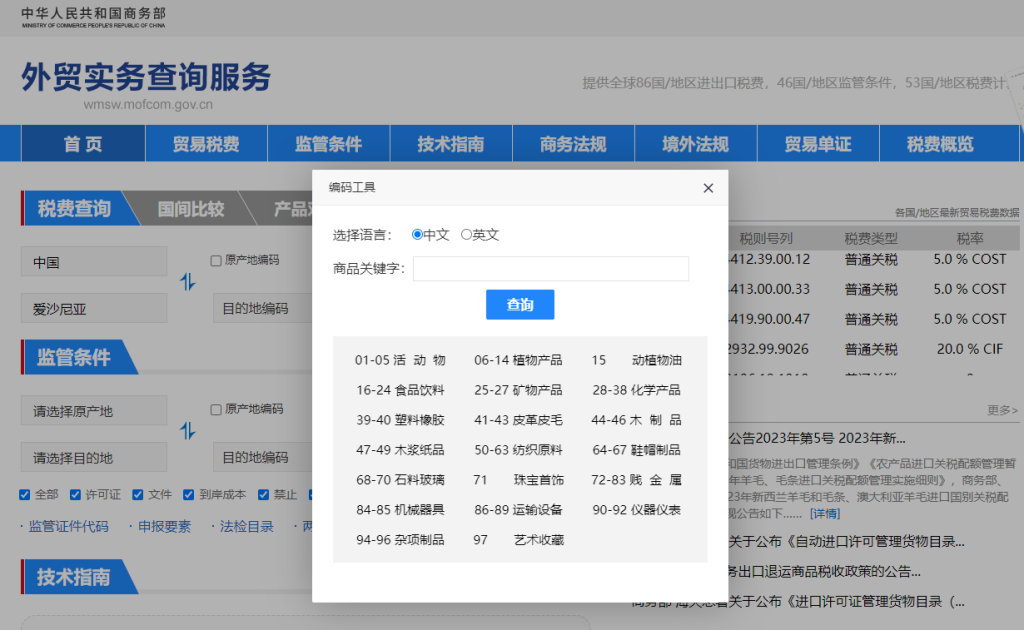Open the 请选择目的地 selector
1024x630 pixels.
(x=94, y=457)
